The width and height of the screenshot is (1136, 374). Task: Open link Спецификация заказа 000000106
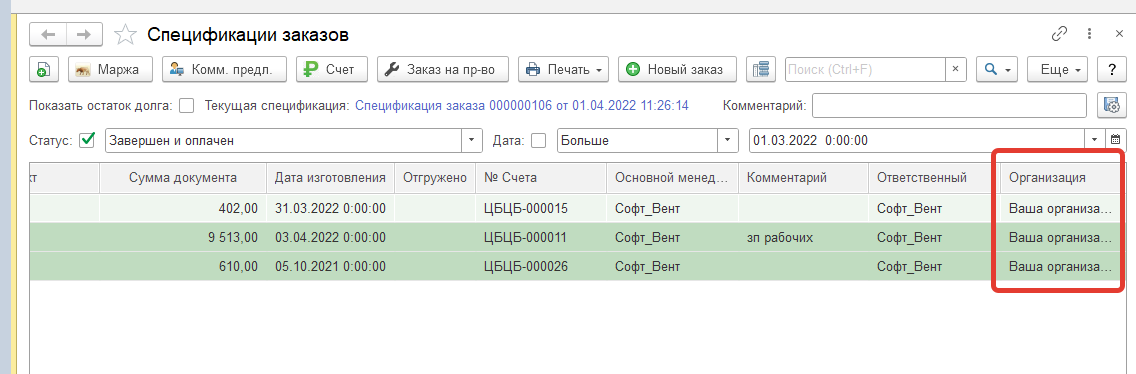(x=521, y=106)
